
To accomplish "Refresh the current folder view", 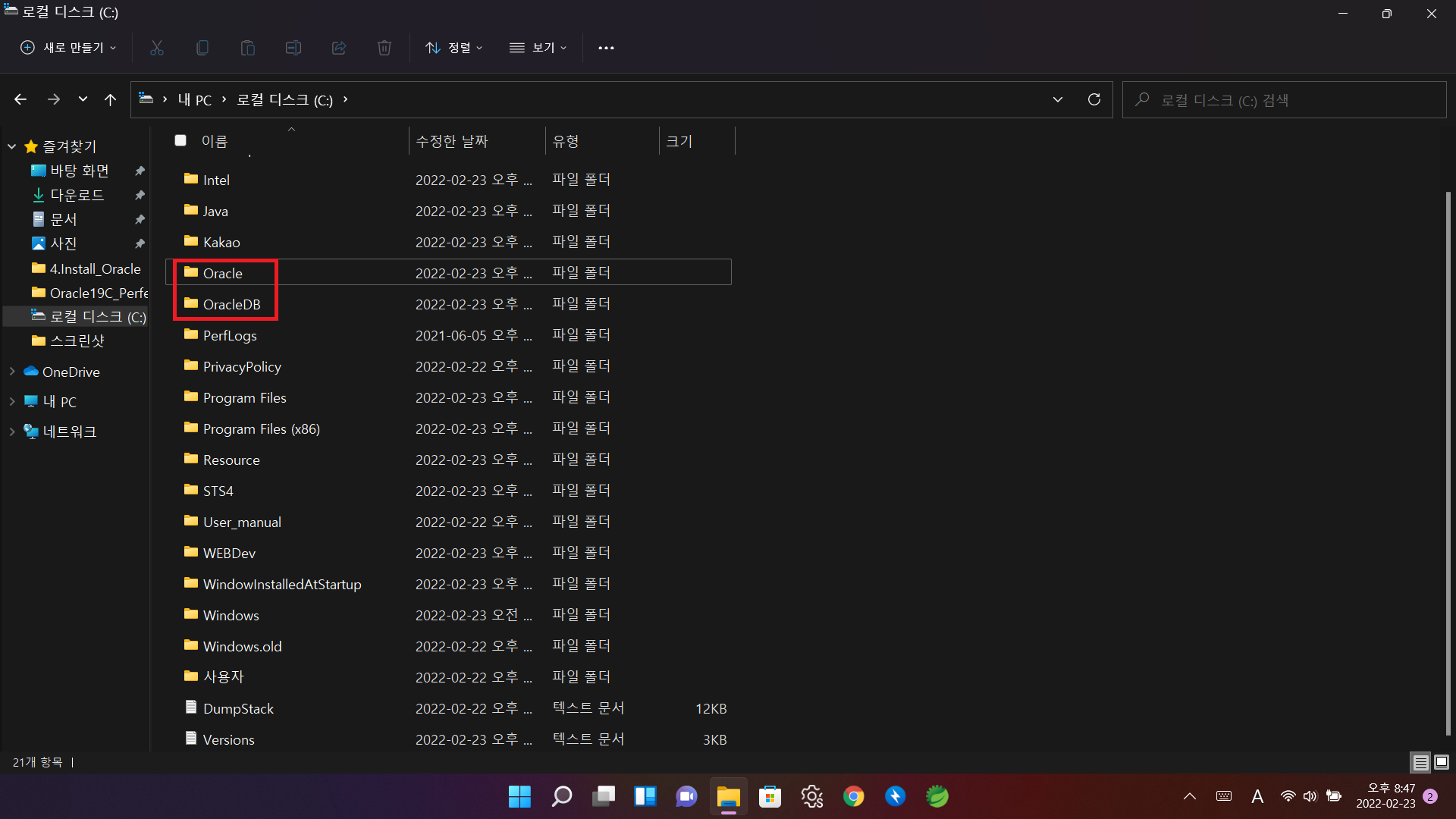I will pos(1094,99).
